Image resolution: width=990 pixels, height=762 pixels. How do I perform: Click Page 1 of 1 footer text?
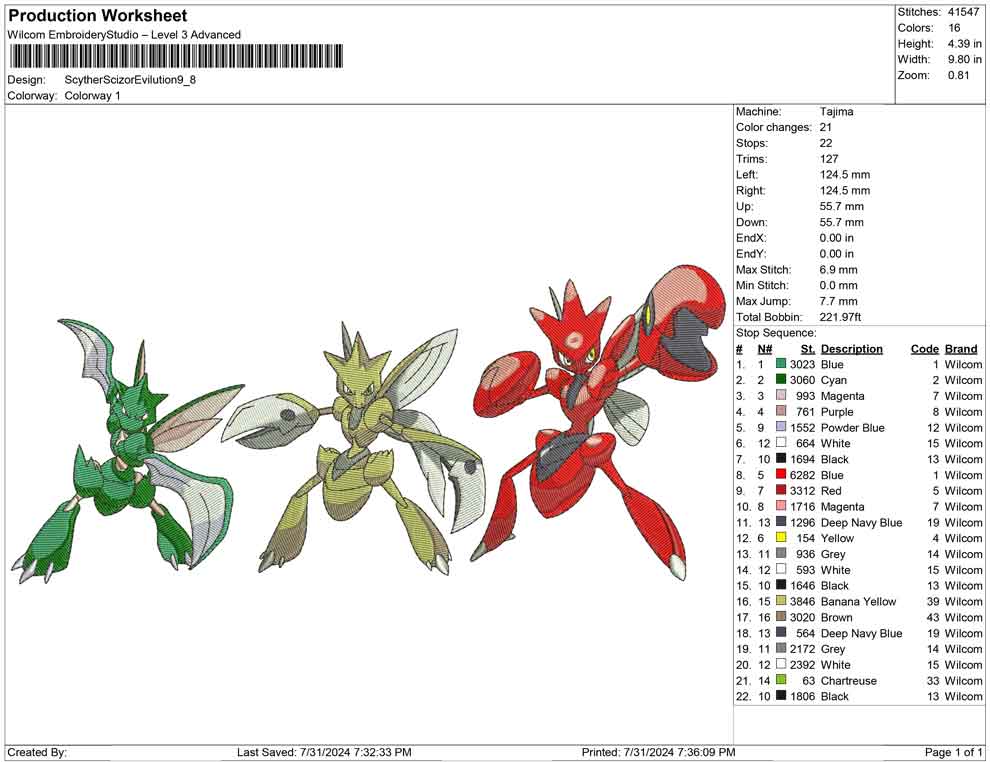tap(953, 752)
